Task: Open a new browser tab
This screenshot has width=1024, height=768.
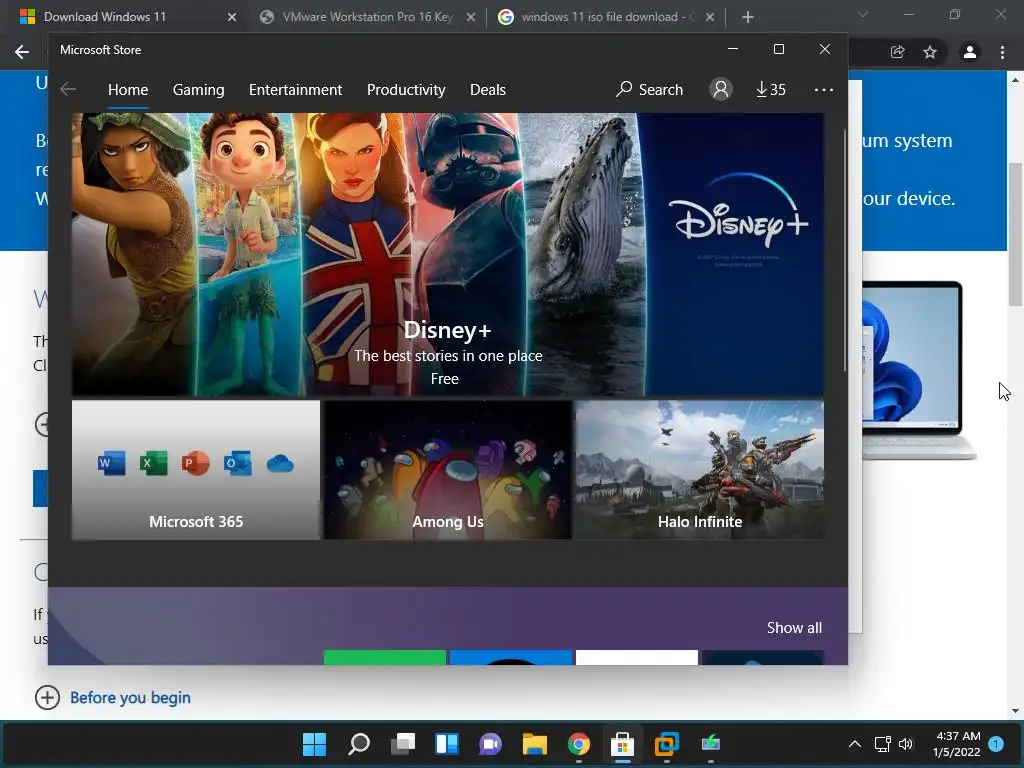Action: pos(748,17)
